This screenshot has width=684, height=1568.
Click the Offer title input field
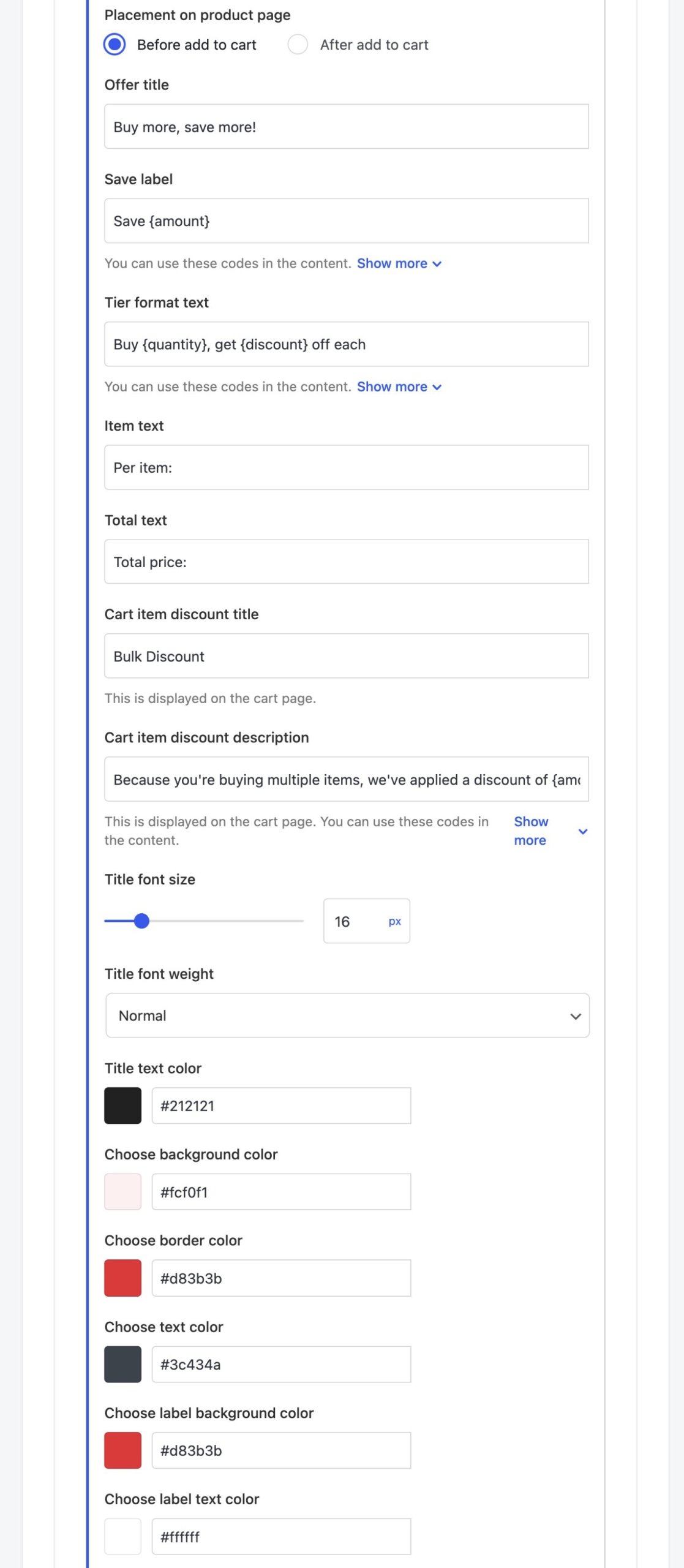(x=347, y=127)
